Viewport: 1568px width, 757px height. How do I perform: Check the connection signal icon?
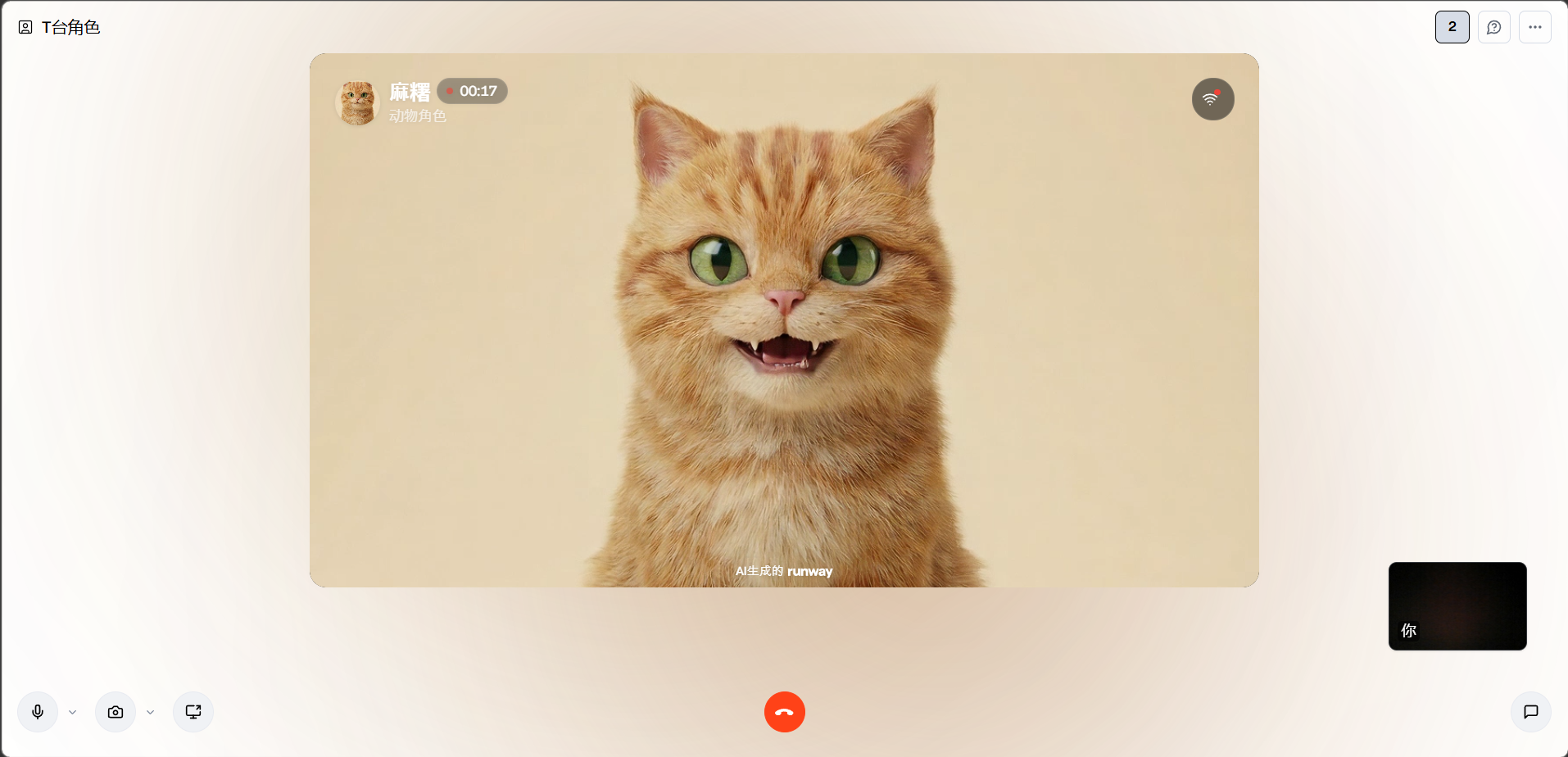[1212, 99]
